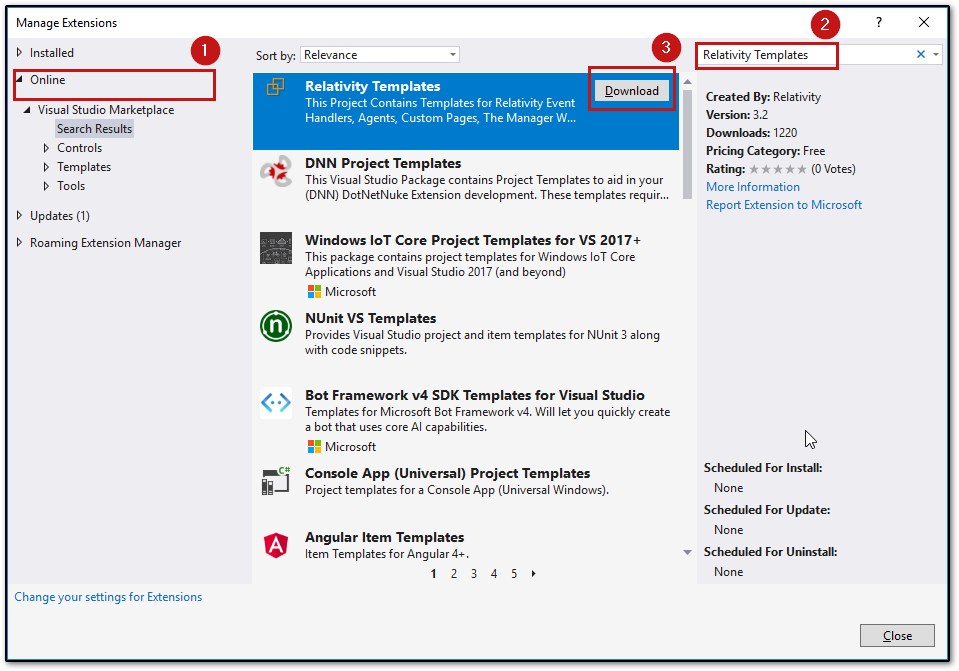This screenshot has height=671, width=959.
Task: Go to results page 4
Action: click(494, 574)
